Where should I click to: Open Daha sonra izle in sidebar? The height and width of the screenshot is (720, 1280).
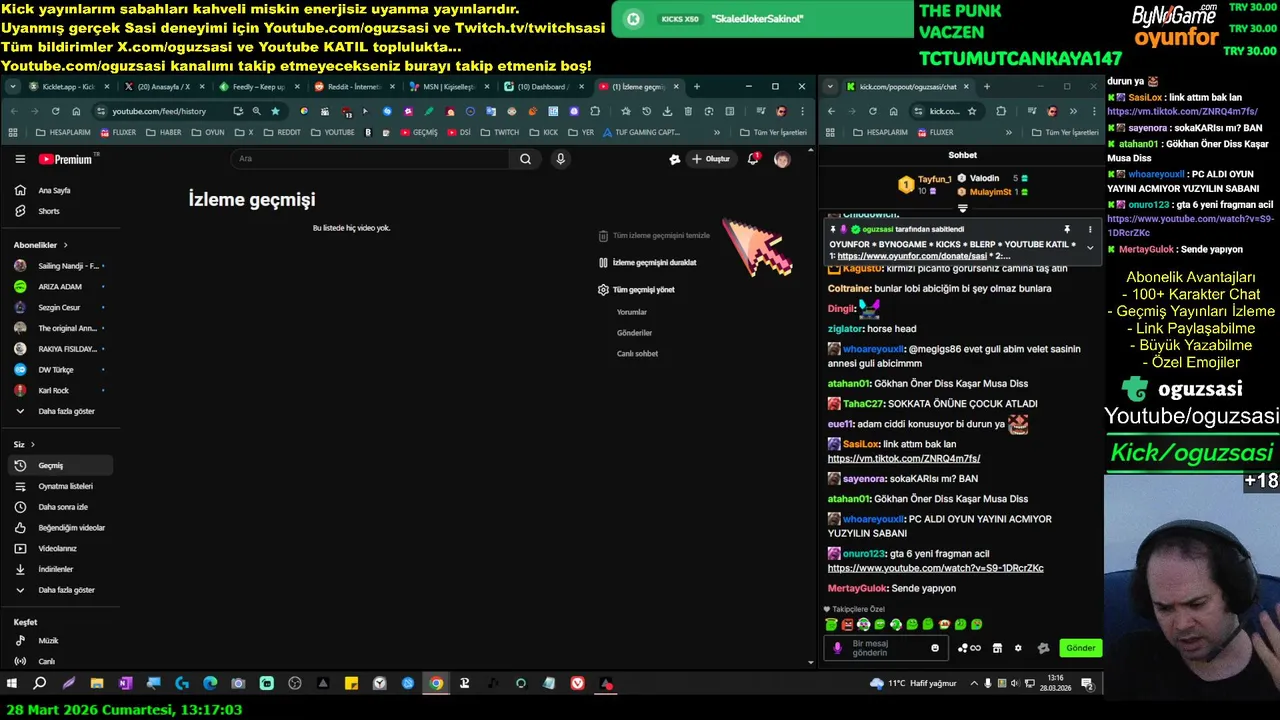click(x=60, y=507)
